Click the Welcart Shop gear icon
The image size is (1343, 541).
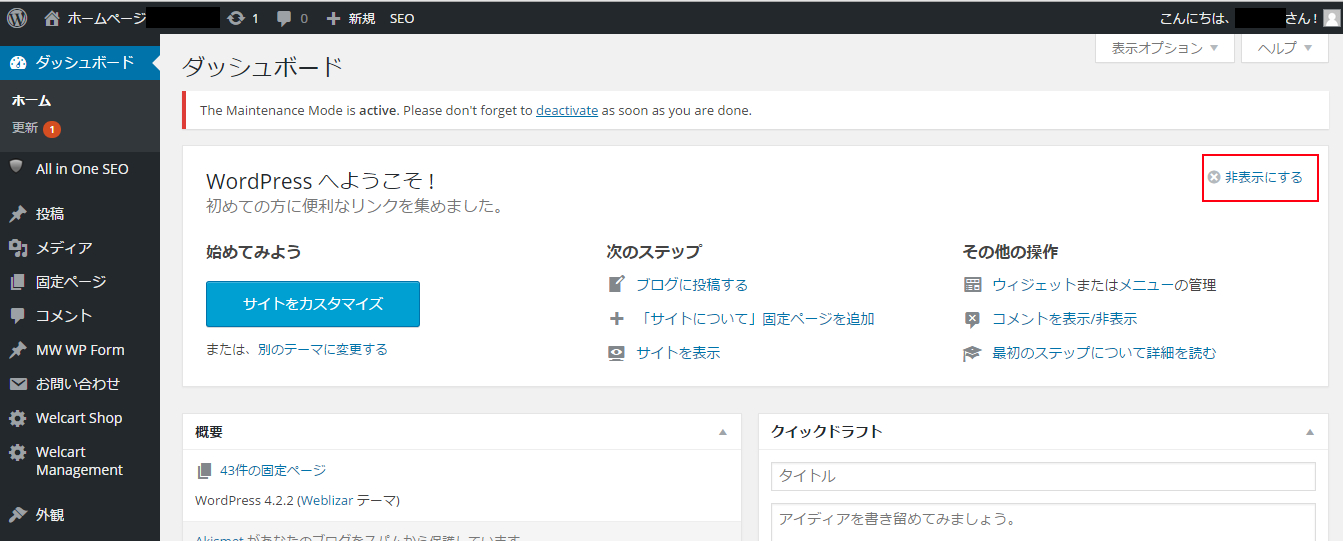click(18, 418)
